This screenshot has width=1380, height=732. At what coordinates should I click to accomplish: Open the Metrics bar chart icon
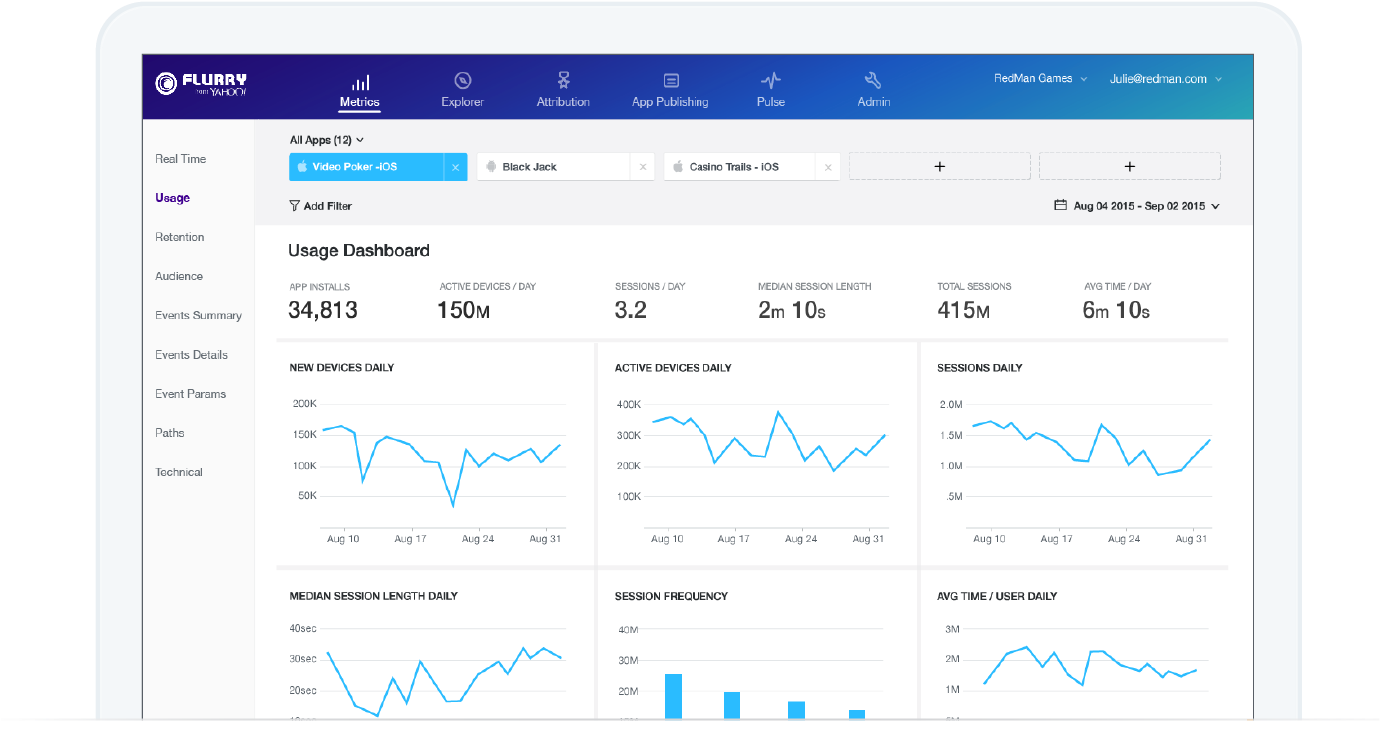point(360,82)
